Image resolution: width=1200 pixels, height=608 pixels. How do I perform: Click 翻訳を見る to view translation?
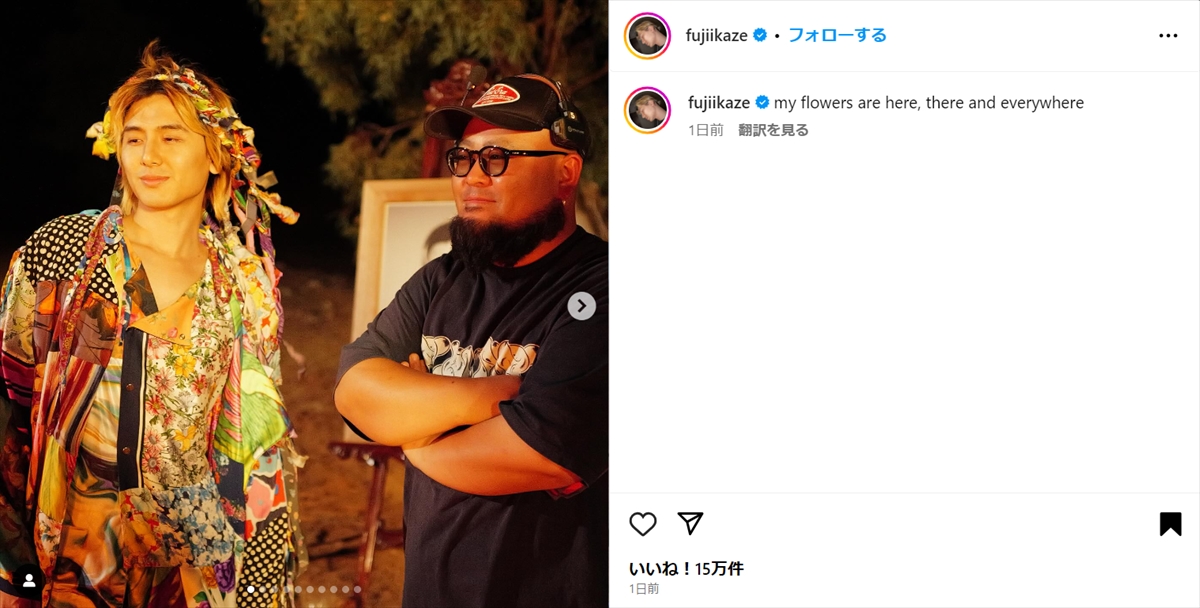pyautogui.click(x=773, y=130)
